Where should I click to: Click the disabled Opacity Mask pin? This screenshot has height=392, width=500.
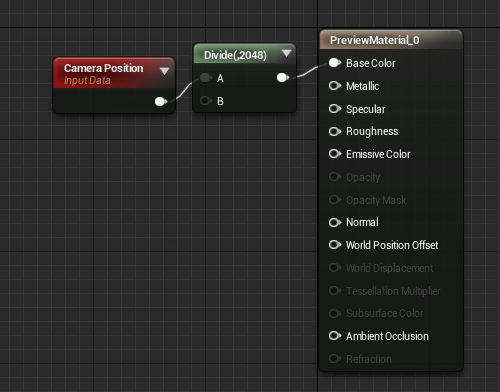pyautogui.click(x=335, y=200)
